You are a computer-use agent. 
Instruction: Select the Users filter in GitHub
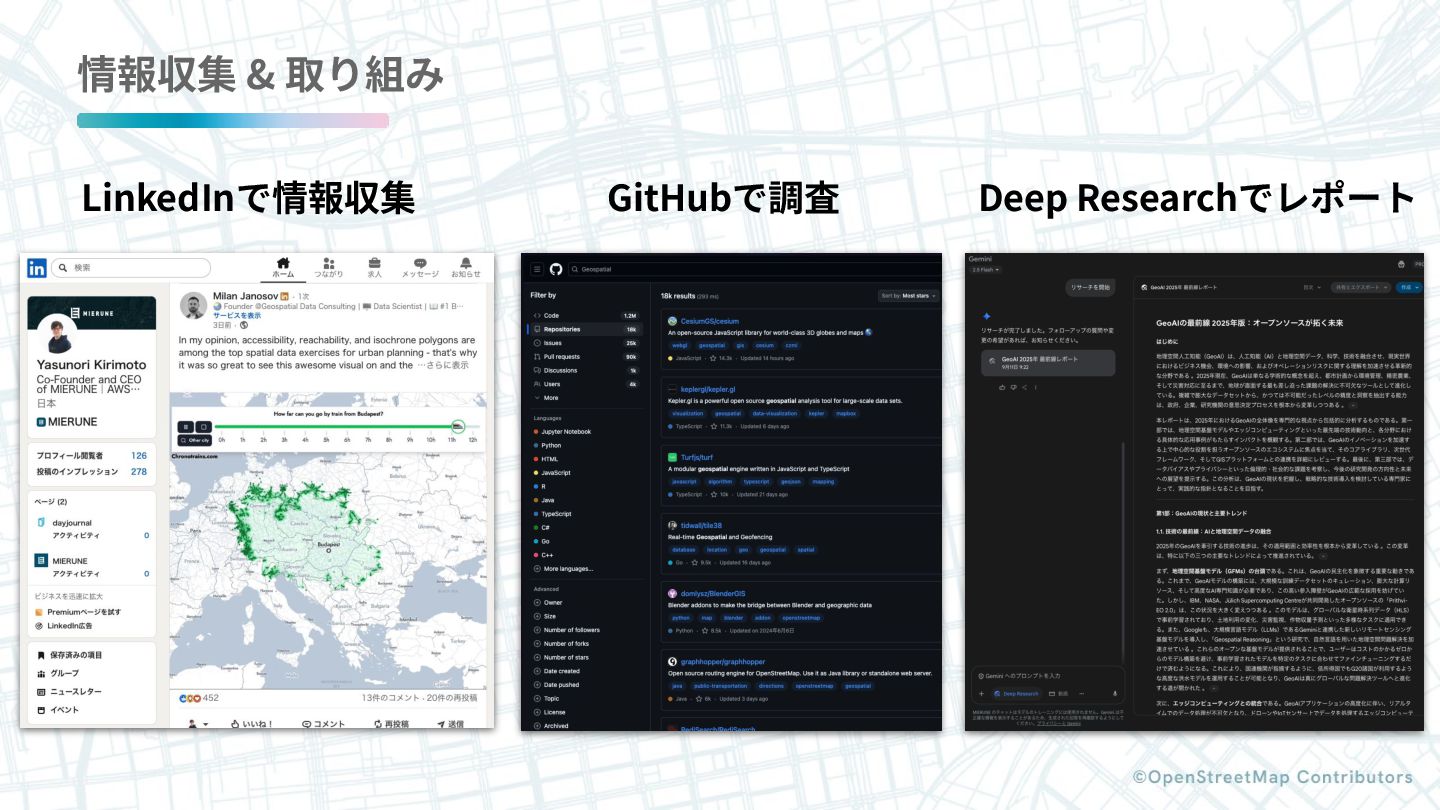coord(585,384)
